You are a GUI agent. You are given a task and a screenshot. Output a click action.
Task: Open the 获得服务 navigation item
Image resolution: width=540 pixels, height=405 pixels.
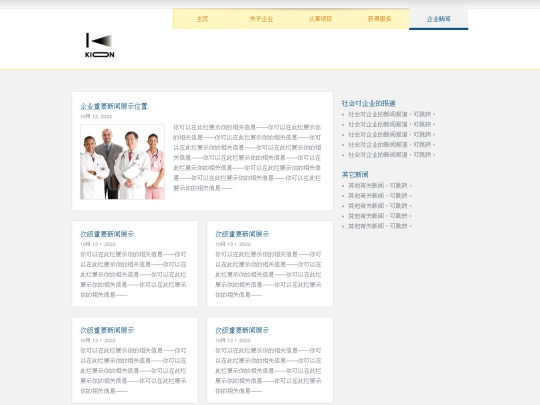[379, 19]
